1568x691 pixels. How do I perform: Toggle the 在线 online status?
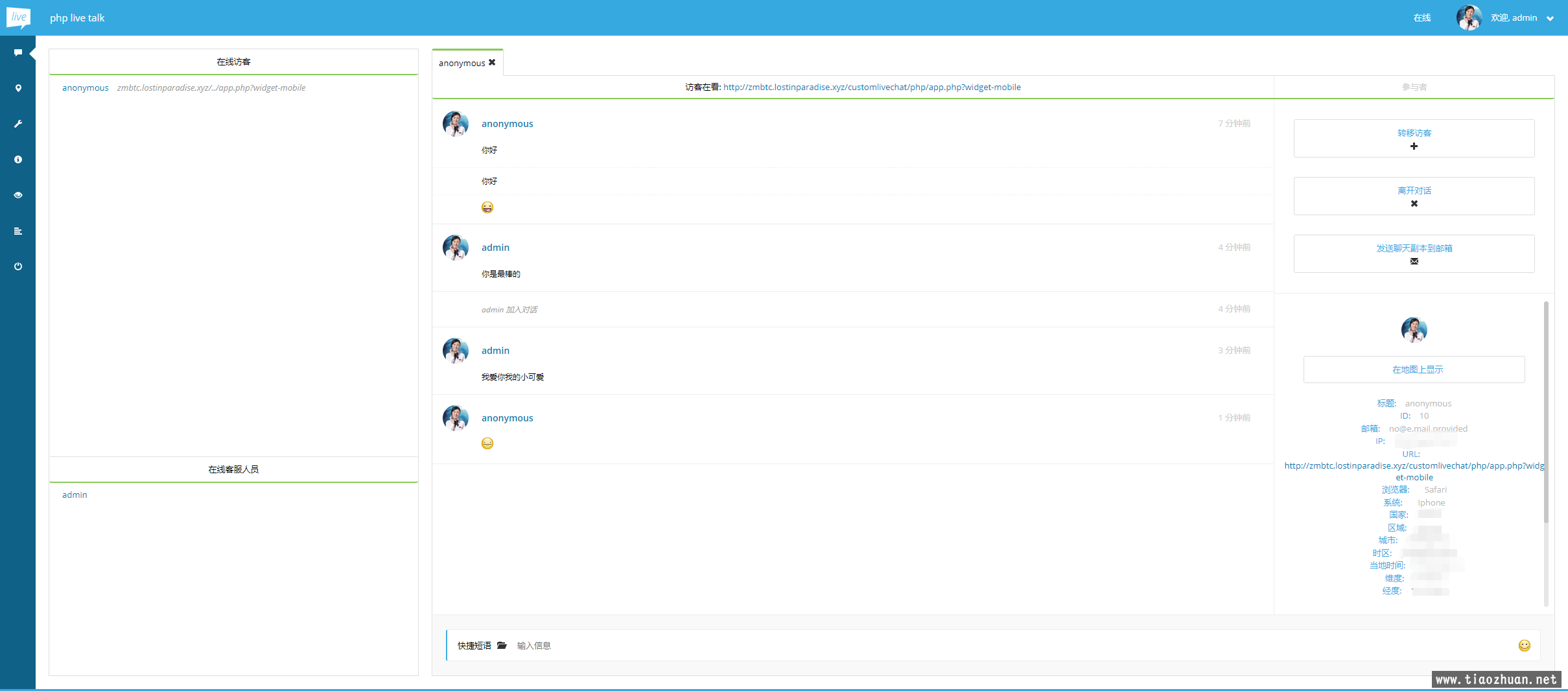[1422, 18]
